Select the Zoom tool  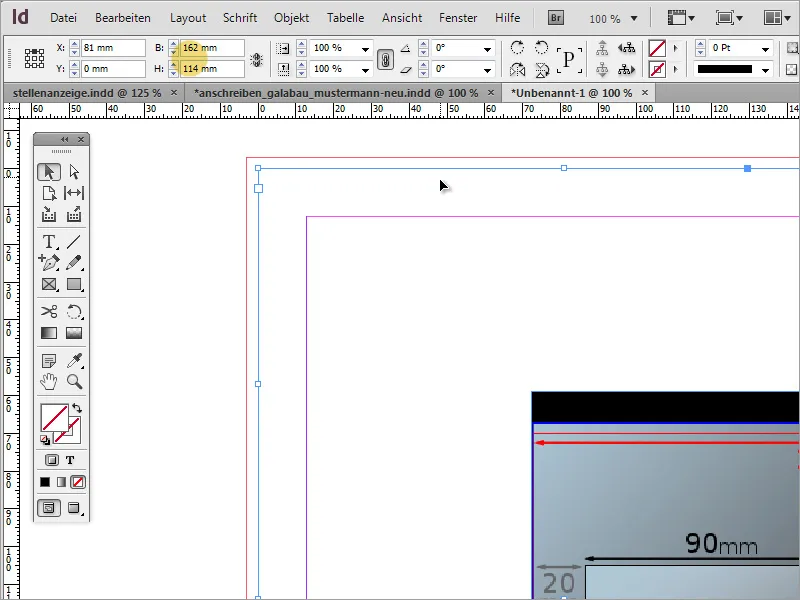pos(74,382)
